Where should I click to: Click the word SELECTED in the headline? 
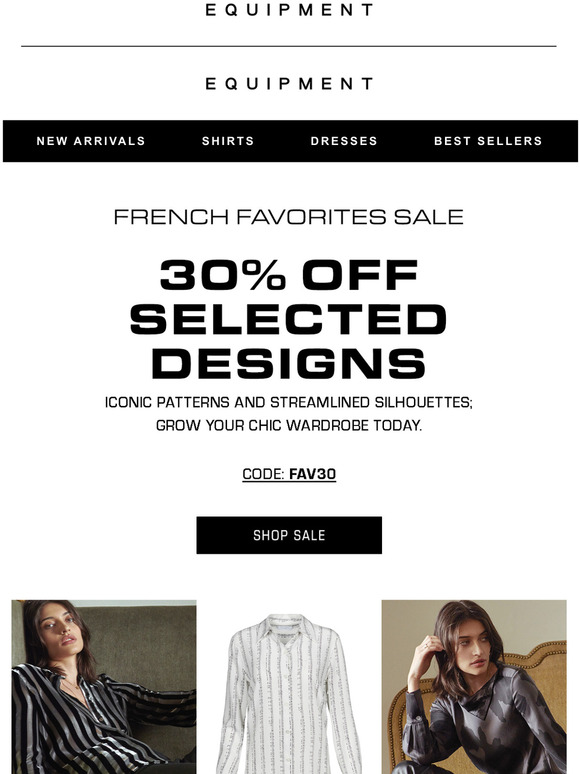click(x=289, y=319)
